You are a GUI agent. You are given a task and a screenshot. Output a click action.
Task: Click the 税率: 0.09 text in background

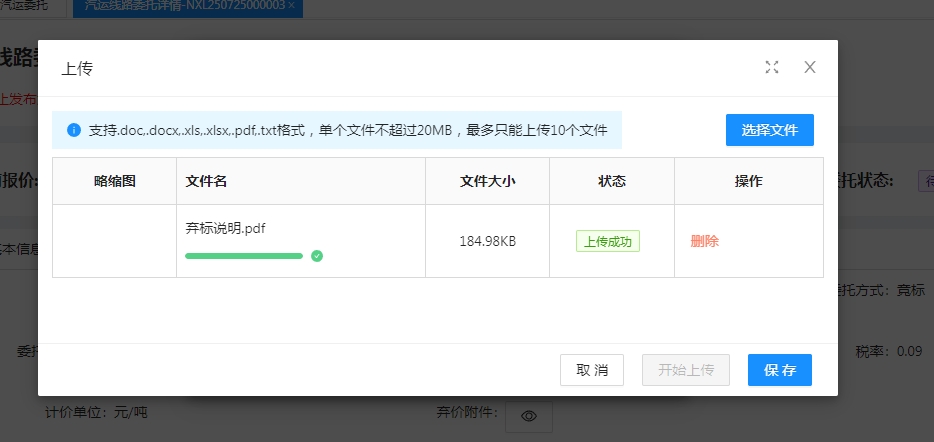click(889, 351)
